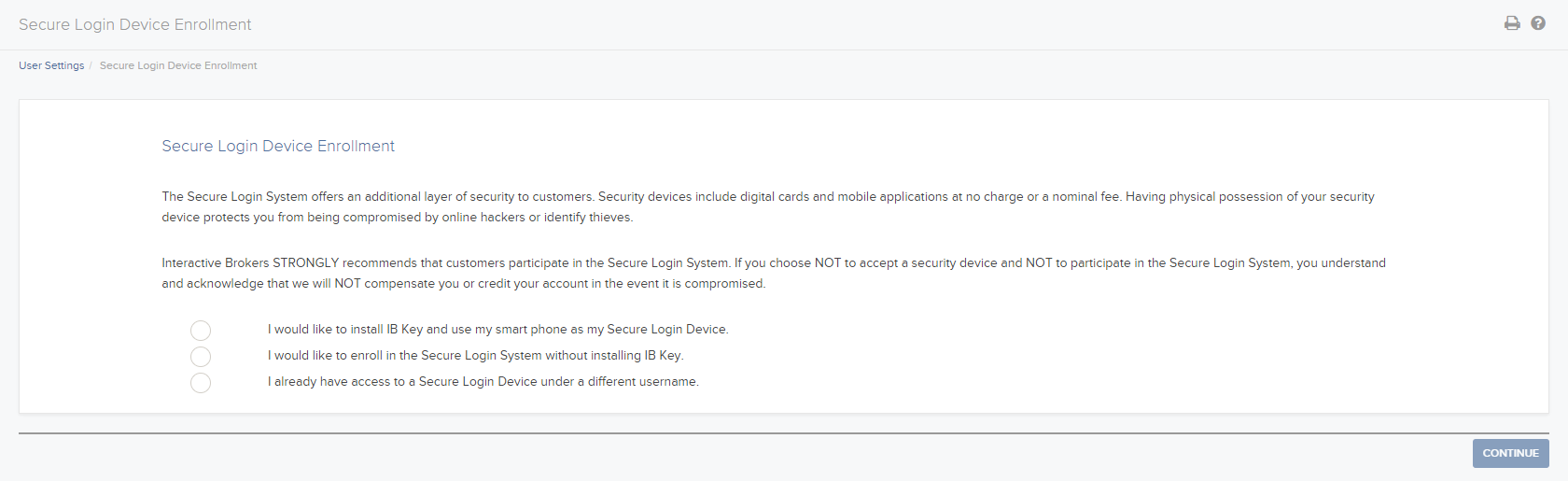This screenshot has height=481, width=1568.
Task: Click the paragraph about security devices
Action: (x=768, y=206)
